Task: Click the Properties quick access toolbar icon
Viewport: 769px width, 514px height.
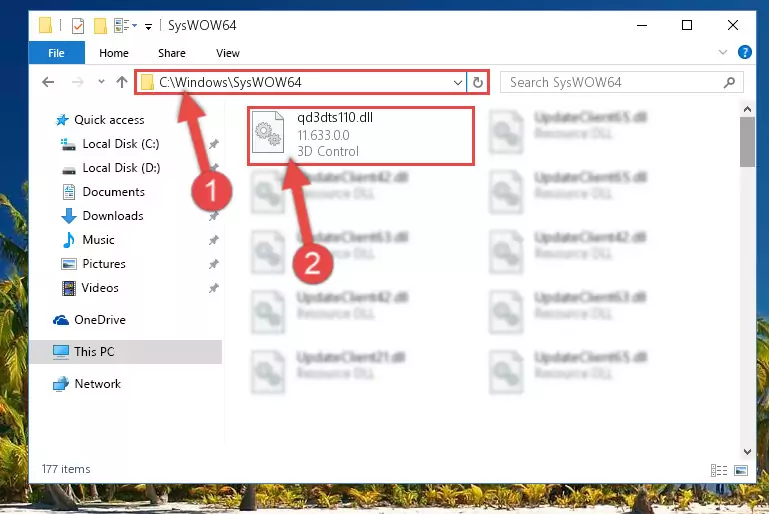Action: 78,26
